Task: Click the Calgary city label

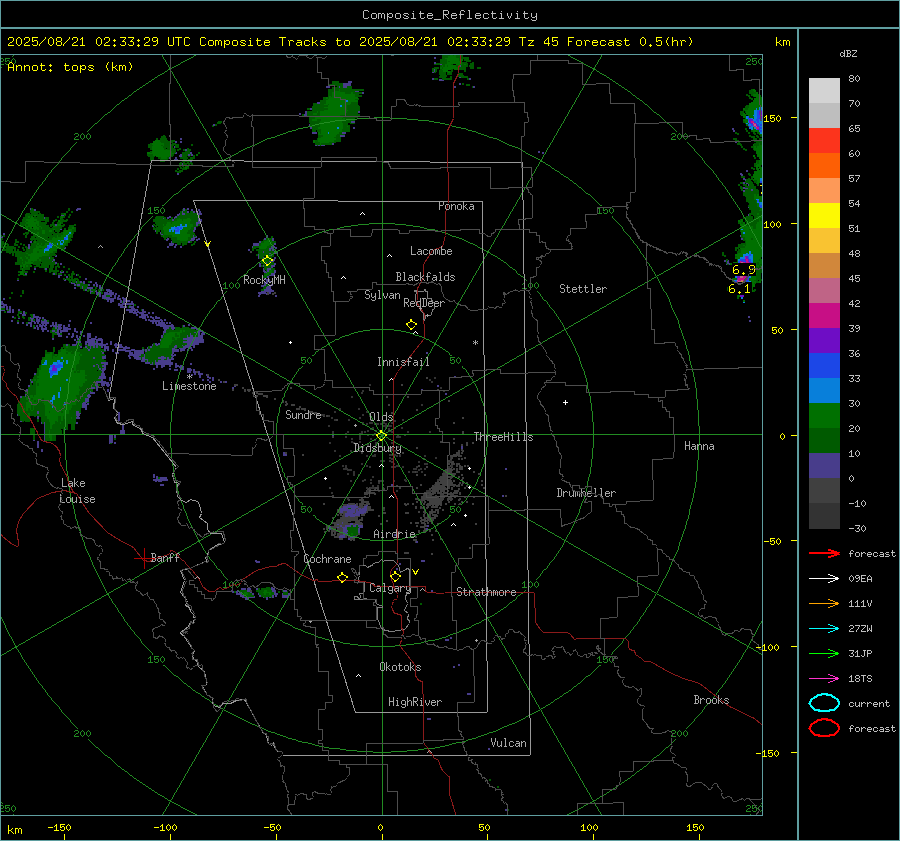Action: tap(390, 588)
